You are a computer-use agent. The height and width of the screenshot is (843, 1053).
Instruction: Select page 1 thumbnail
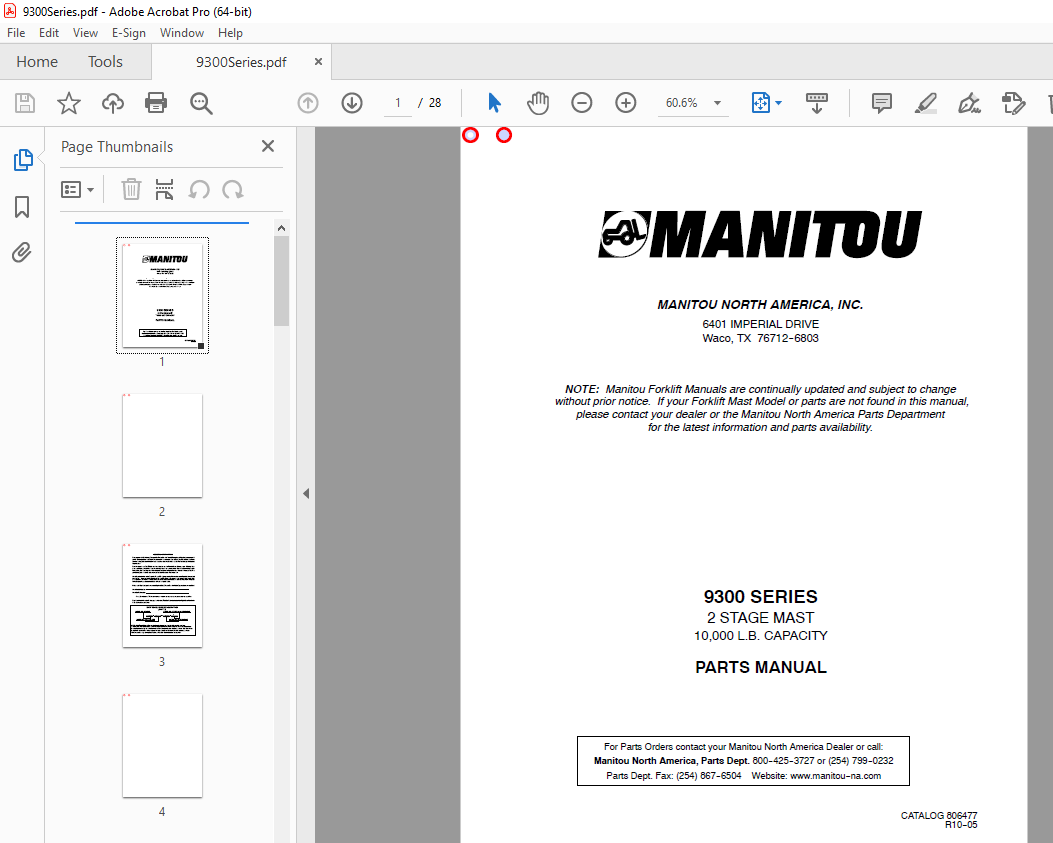[163, 295]
